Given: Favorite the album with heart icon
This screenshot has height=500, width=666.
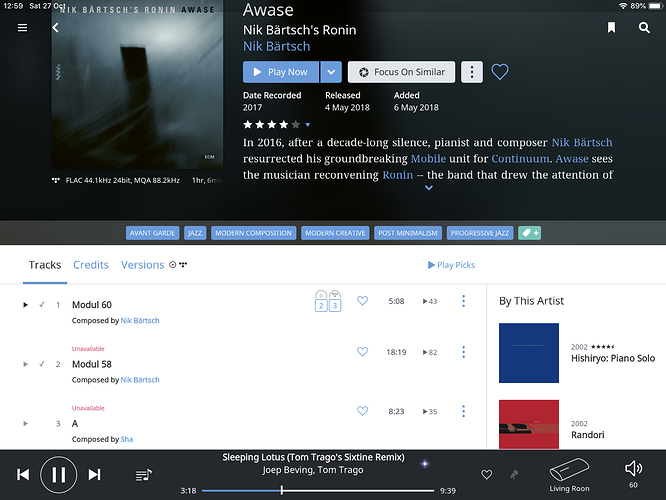Looking at the screenshot, I should (x=500, y=72).
